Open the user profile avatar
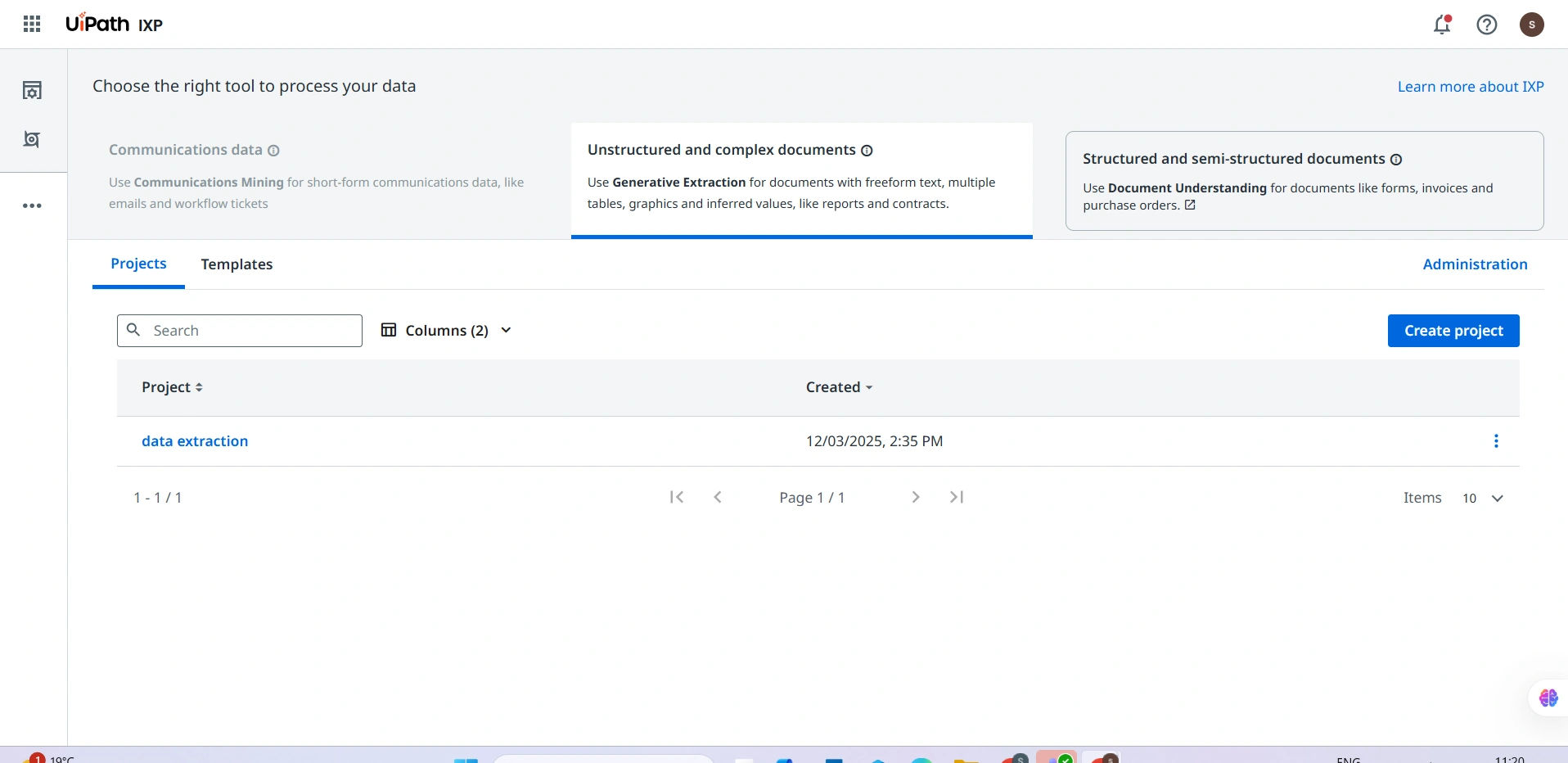Image resolution: width=1568 pixels, height=763 pixels. pyautogui.click(x=1532, y=25)
